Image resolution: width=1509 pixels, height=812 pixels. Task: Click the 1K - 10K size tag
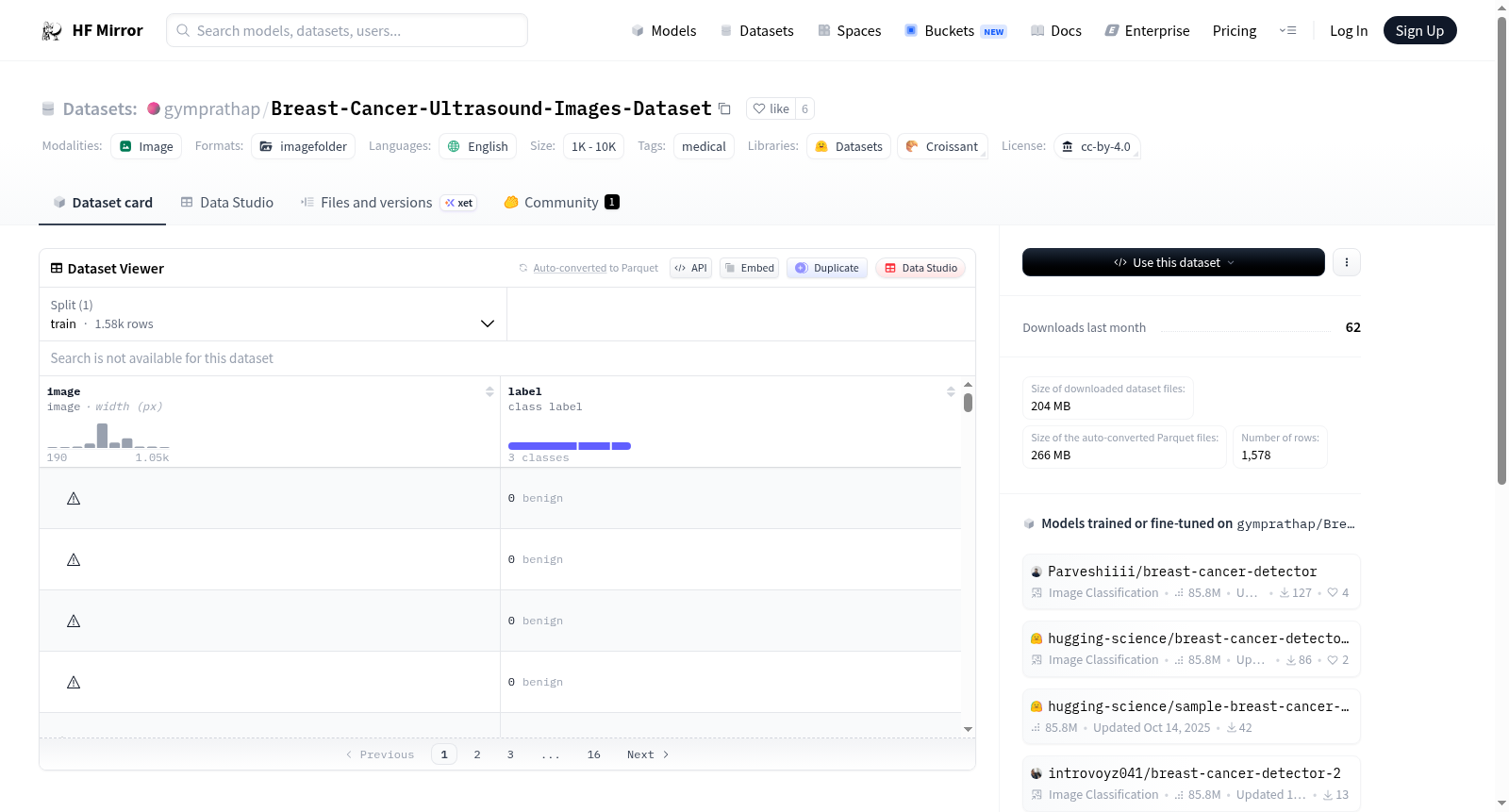click(594, 146)
